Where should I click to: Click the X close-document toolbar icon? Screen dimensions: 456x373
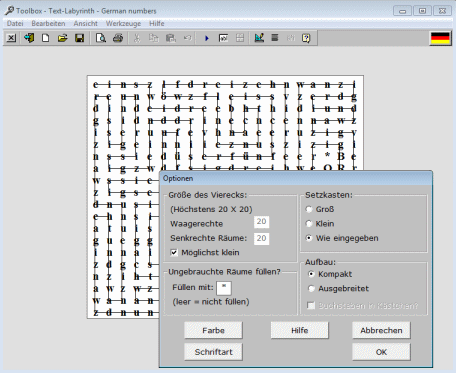pos(11,38)
